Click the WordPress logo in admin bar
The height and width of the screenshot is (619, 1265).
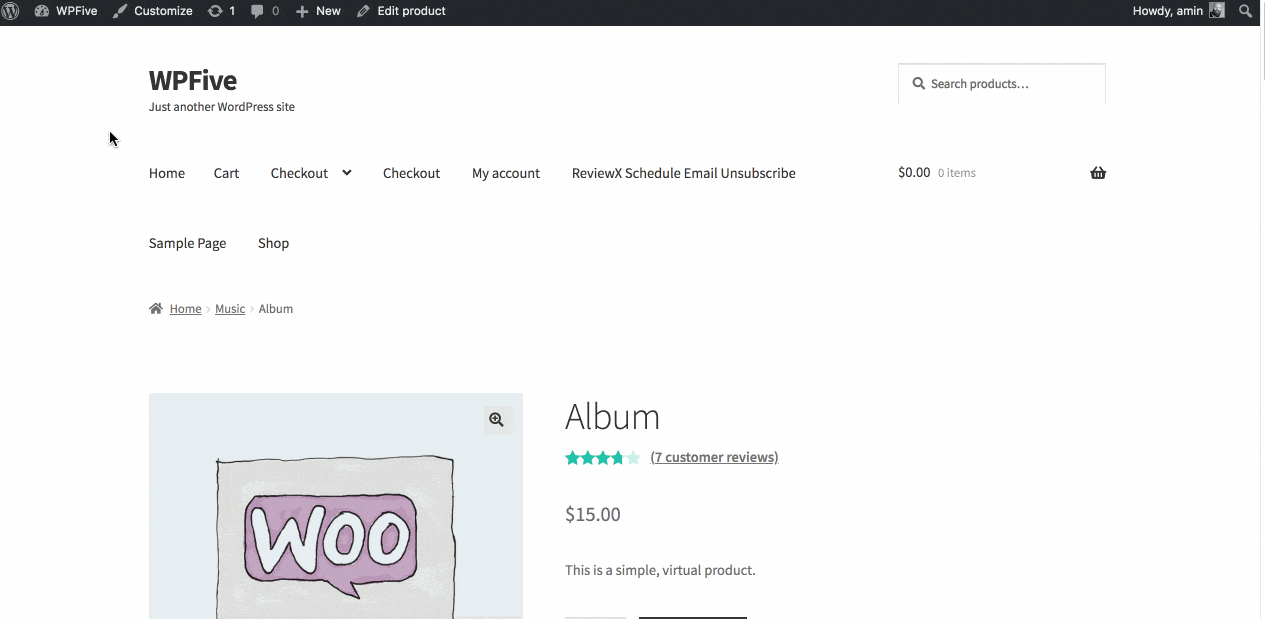click(10, 11)
